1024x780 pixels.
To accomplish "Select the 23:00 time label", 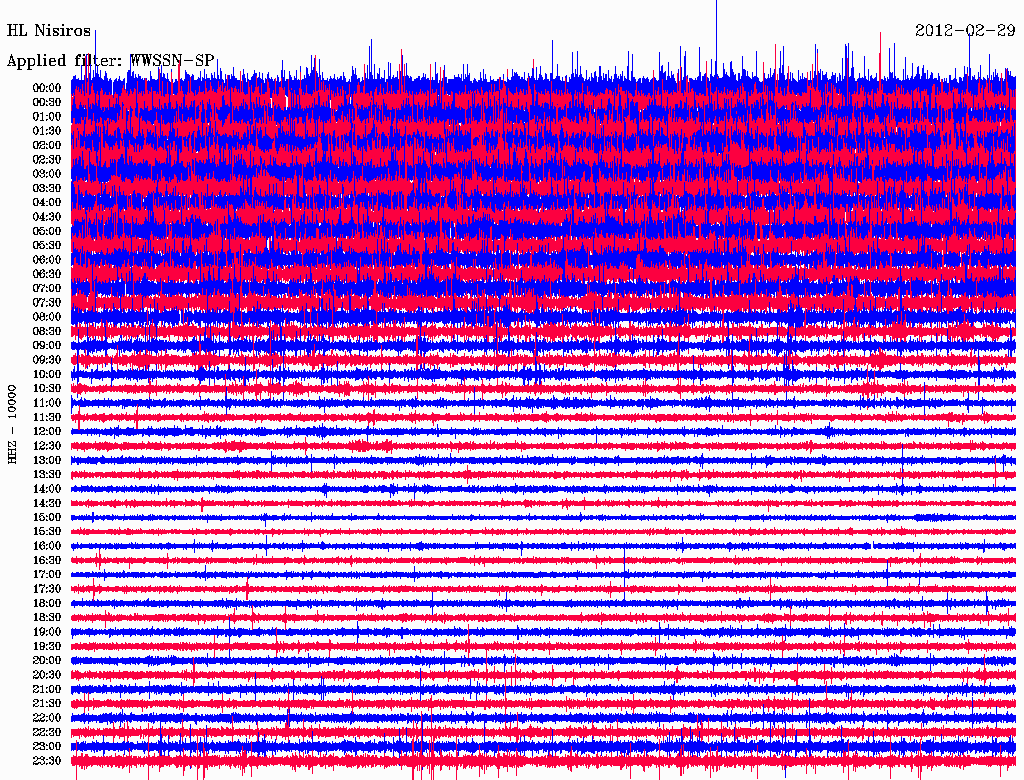I will [x=47, y=747].
